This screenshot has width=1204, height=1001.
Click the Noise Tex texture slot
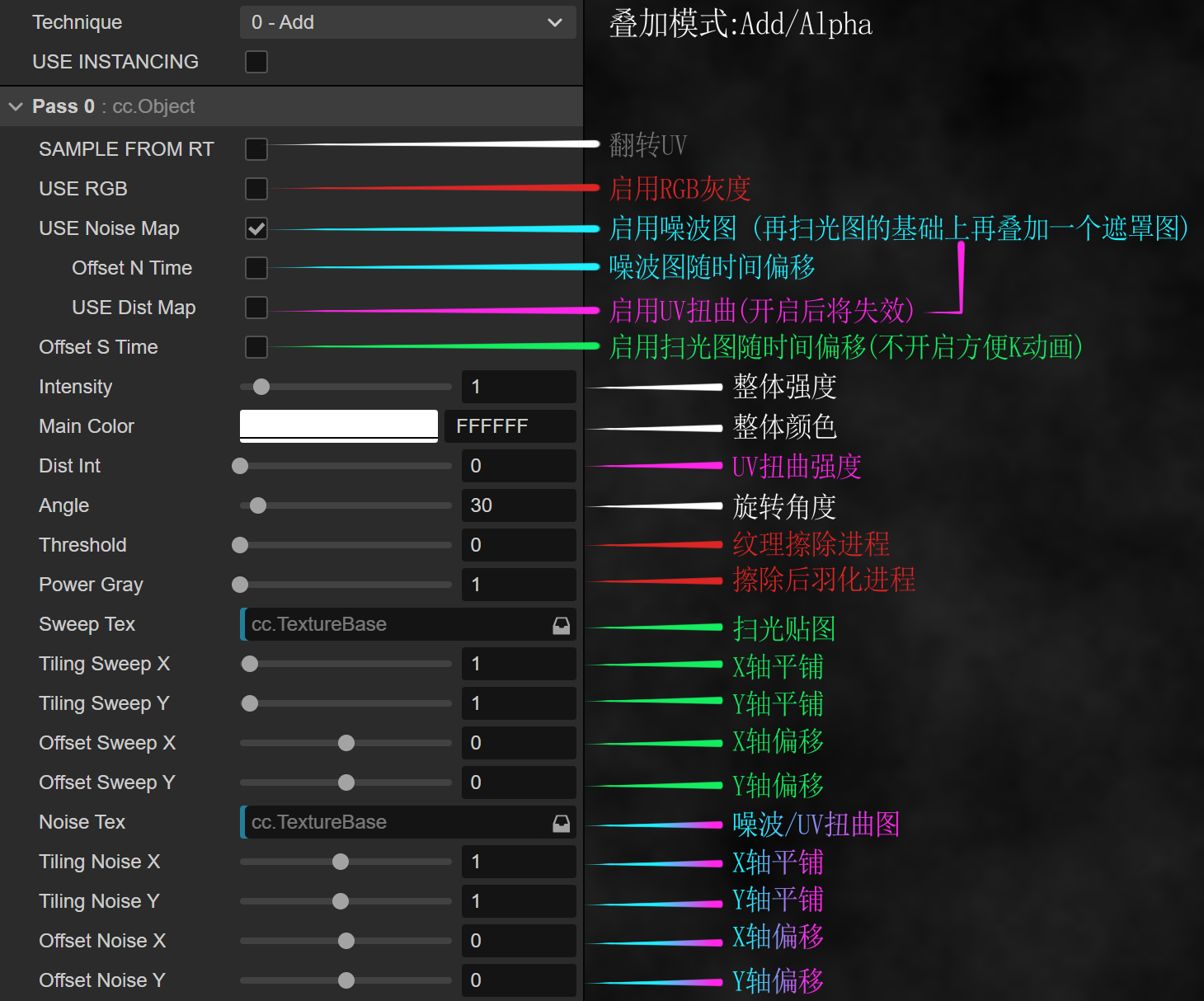(407, 822)
